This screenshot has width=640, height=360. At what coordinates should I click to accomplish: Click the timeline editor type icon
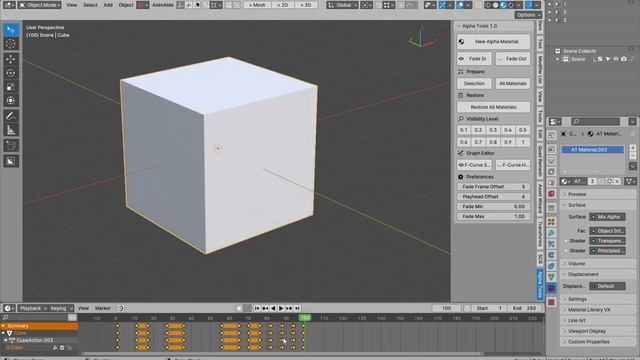point(8,308)
